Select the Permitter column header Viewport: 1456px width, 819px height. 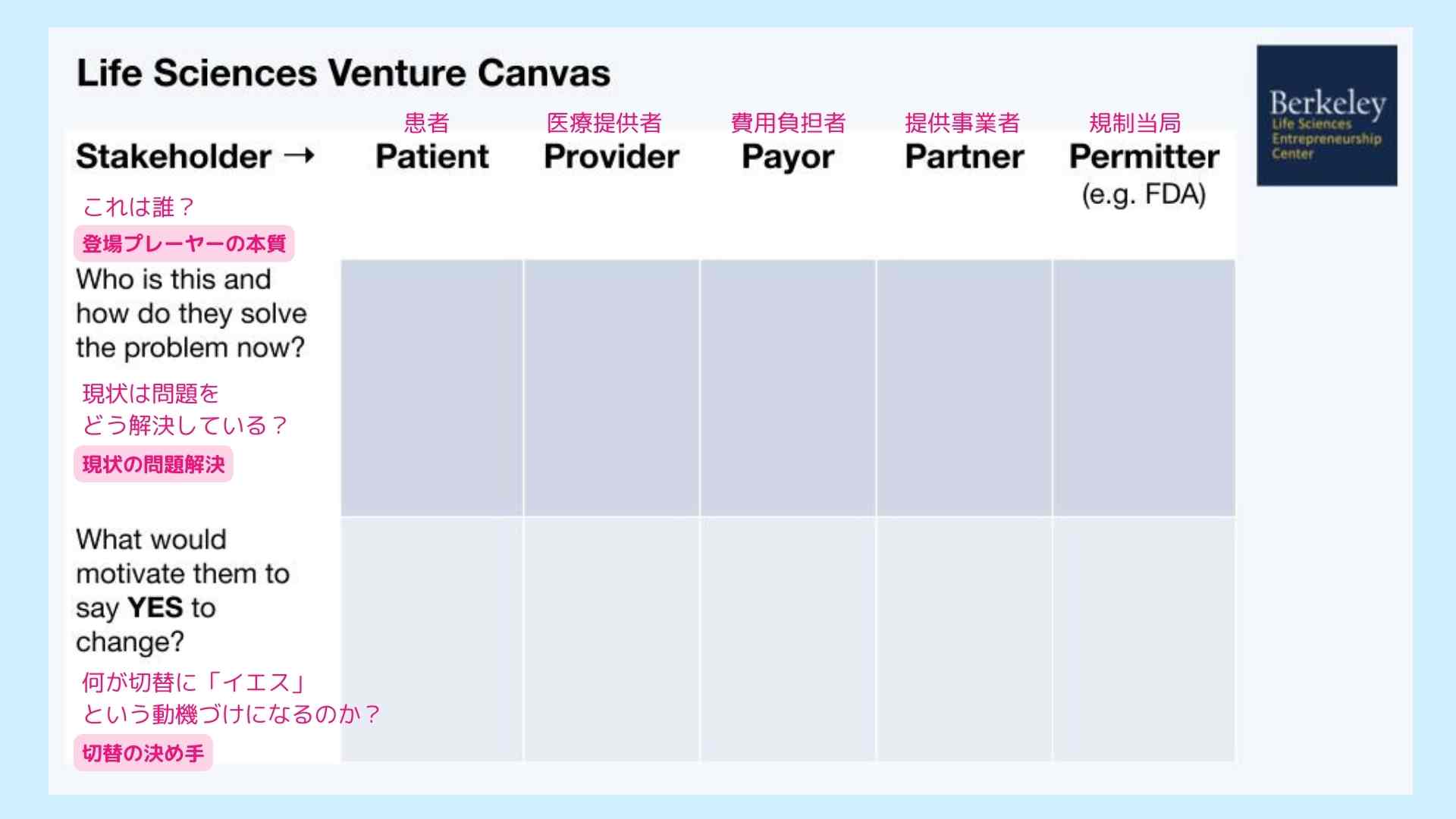tap(1144, 156)
